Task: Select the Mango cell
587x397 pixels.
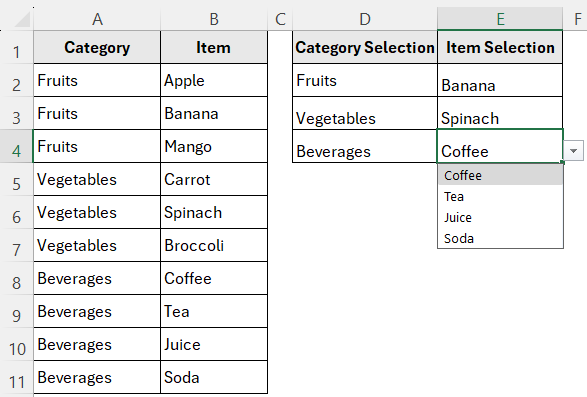Action: 214,146
